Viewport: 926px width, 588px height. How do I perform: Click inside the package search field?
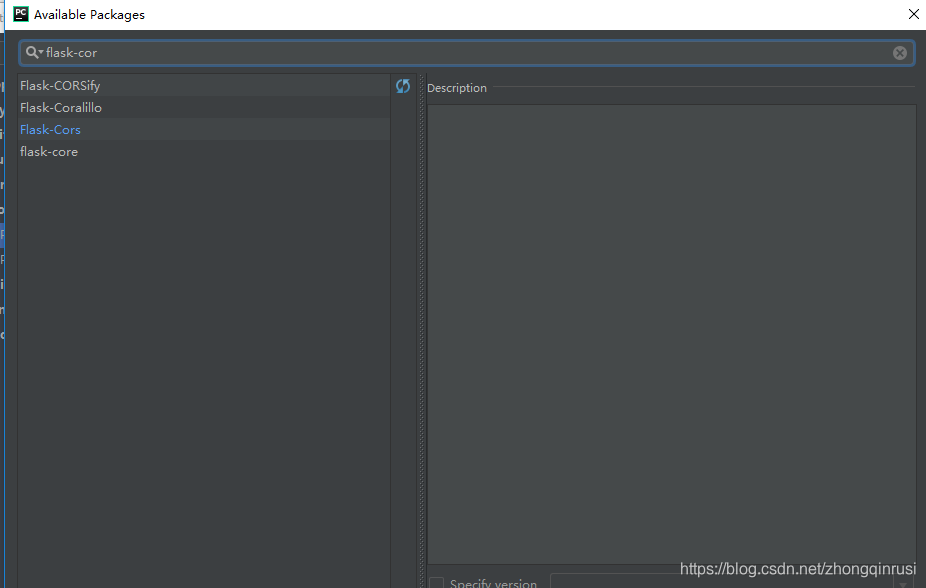click(x=200, y=52)
